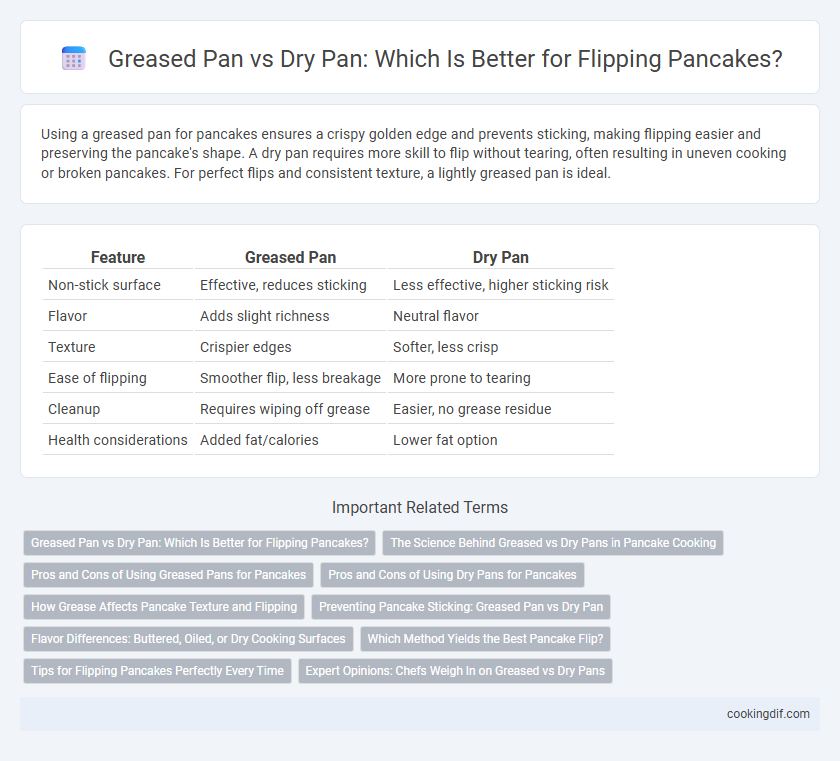Click the 'Greased Pan' column header

[x=290, y=258]
